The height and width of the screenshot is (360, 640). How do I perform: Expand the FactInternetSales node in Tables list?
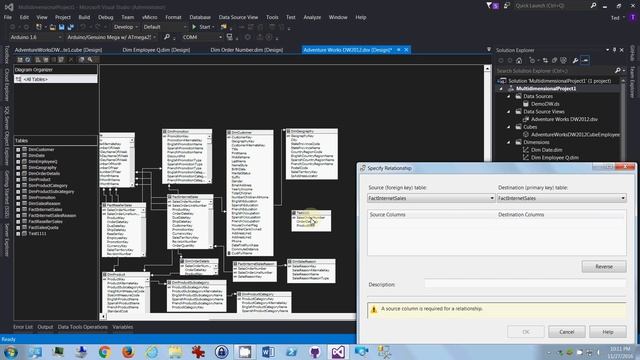[x=18, y=209]
